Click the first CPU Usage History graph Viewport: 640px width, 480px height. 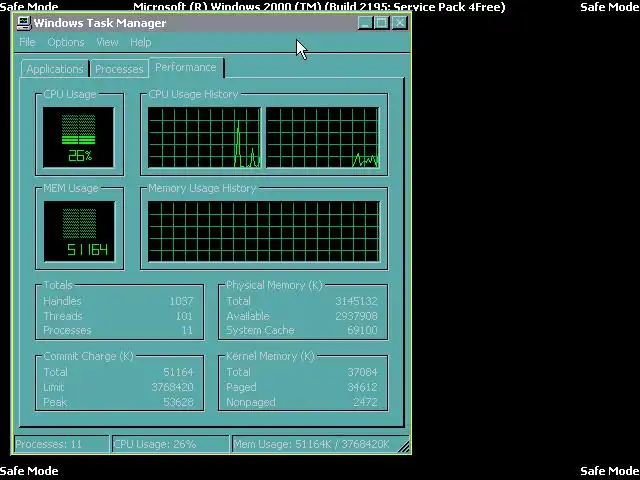204,138
